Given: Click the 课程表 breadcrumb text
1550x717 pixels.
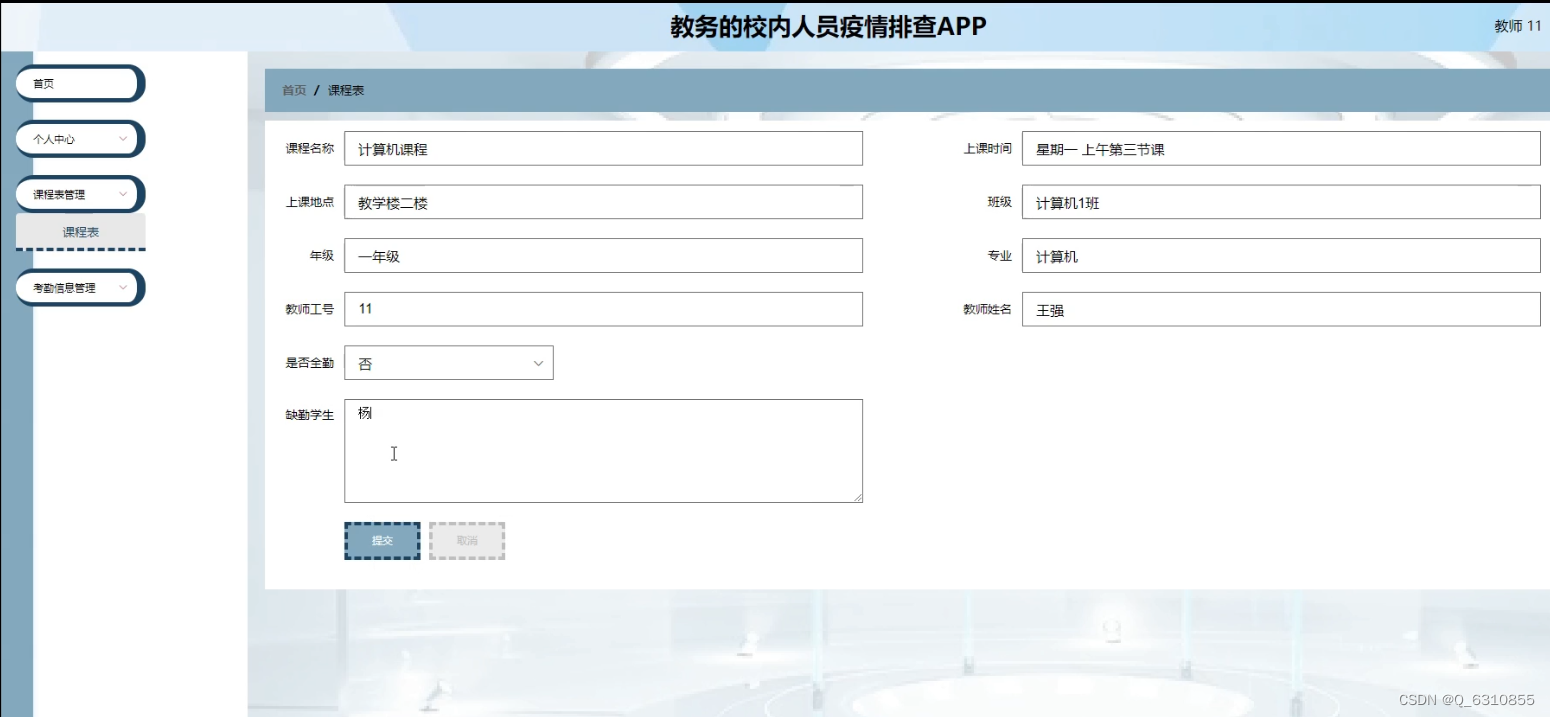Looking at the screenshot, I should click(346, 90).
